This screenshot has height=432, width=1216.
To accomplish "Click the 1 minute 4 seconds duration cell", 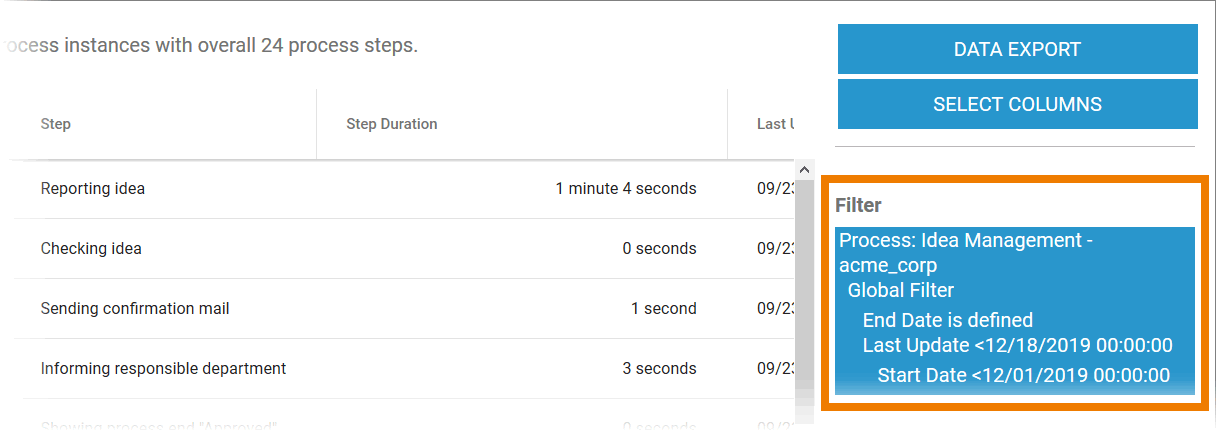I will 626,188.
